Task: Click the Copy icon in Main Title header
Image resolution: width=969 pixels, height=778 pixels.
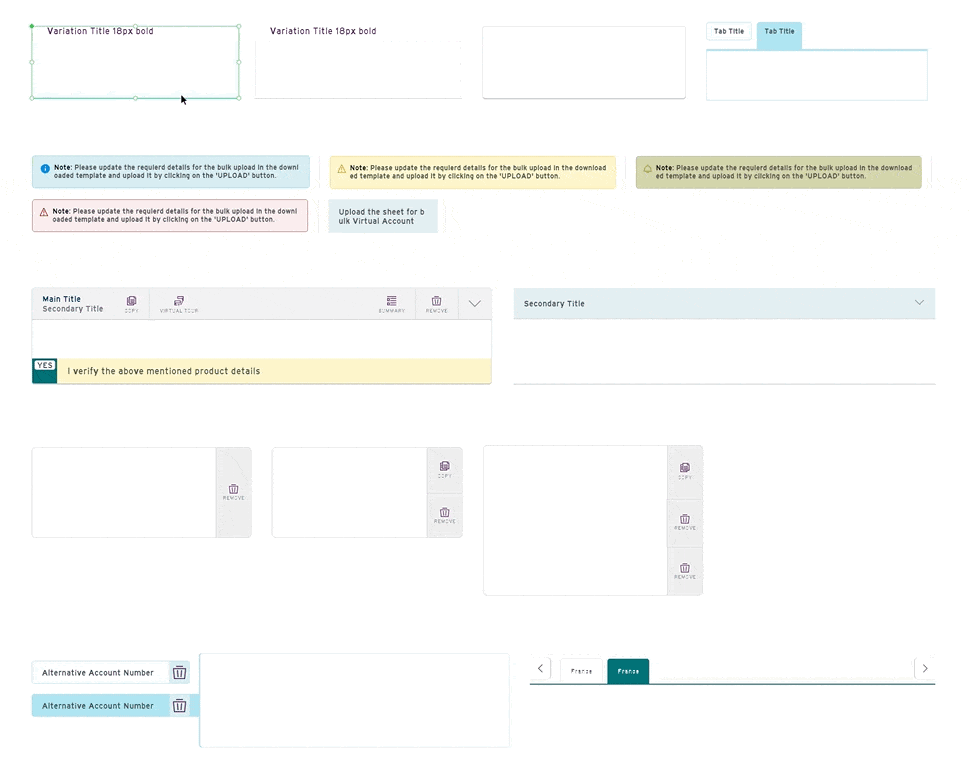Action: pos(131,304)
